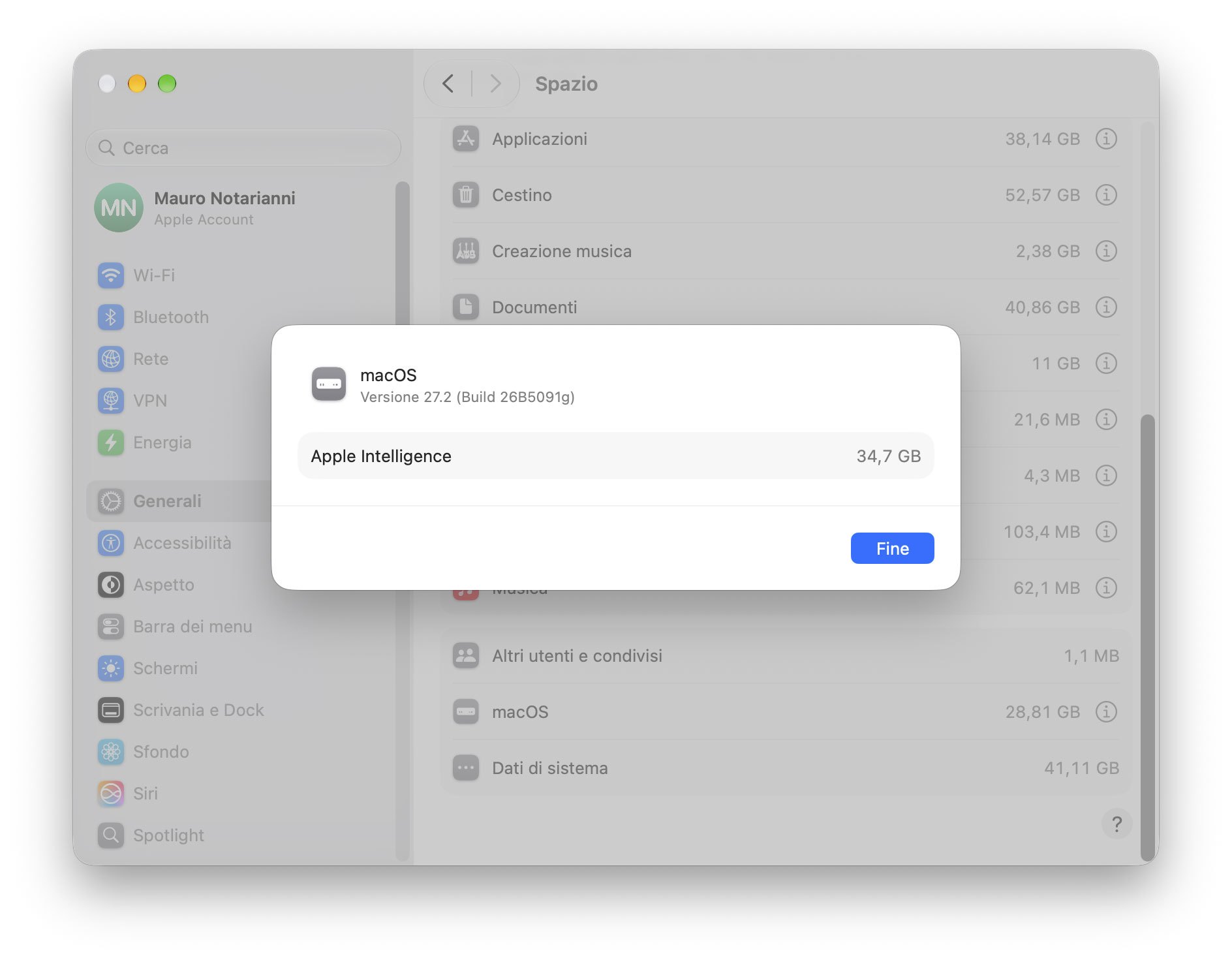Click the macOS drive icon in dialog

click(x=329, y=384)
